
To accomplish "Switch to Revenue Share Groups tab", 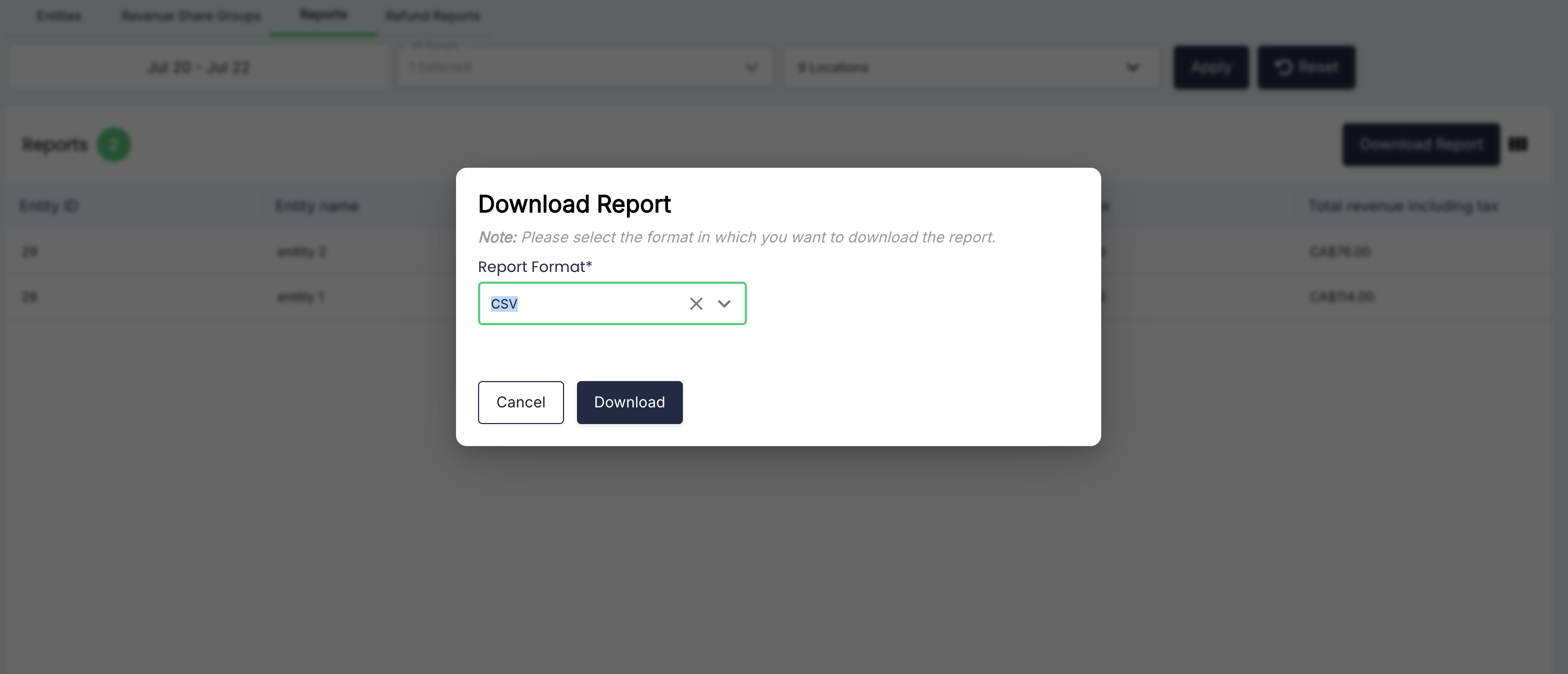I will 191,16.
